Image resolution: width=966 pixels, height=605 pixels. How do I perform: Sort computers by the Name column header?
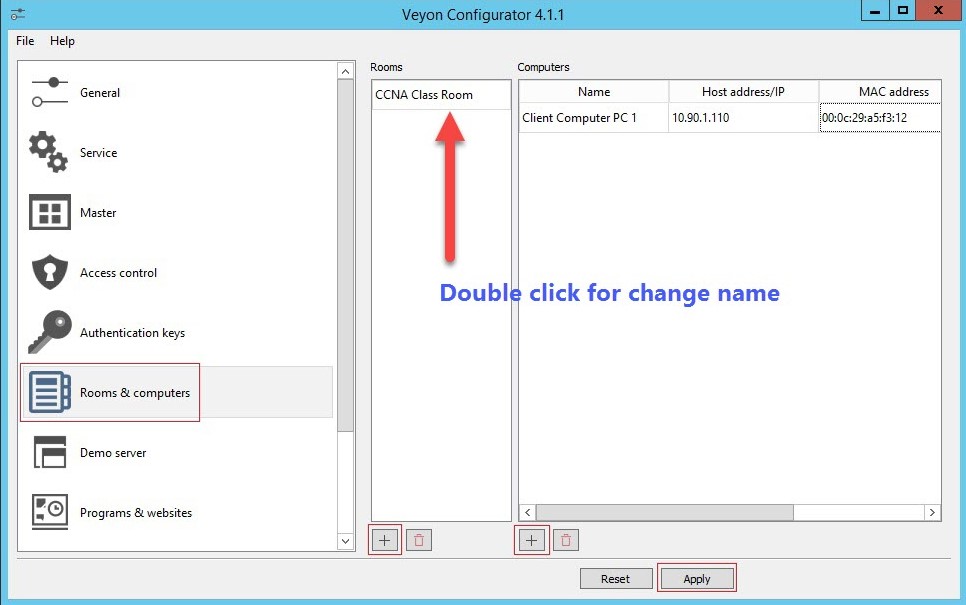(x=593, y=91)
